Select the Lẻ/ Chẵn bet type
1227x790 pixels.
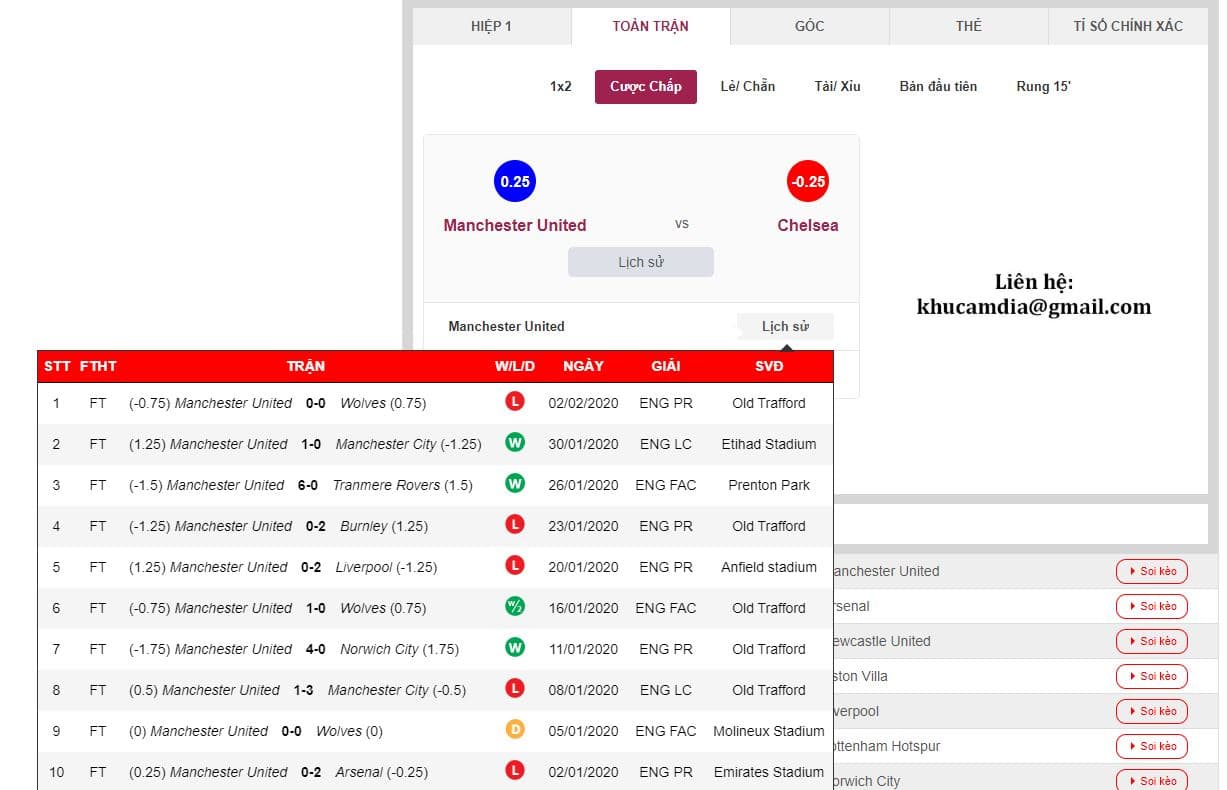click(748, 86)
